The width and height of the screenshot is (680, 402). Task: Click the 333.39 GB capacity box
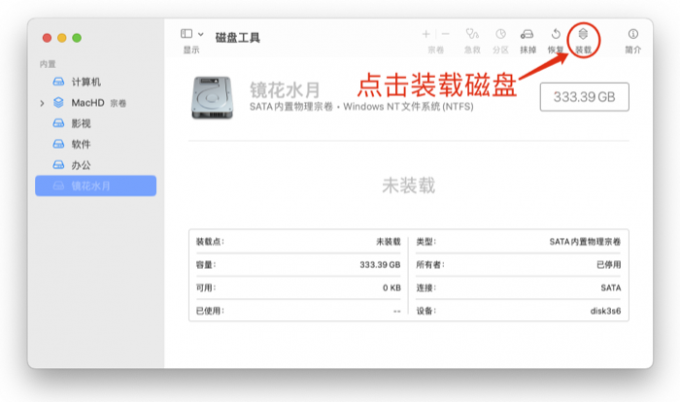584,97
